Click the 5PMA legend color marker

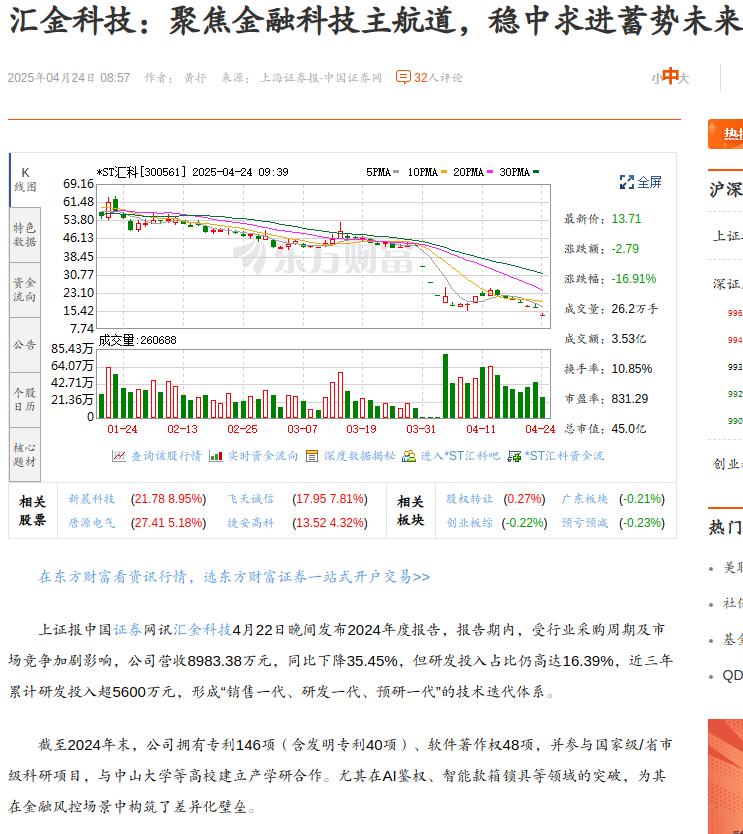[x=396, y=172]
